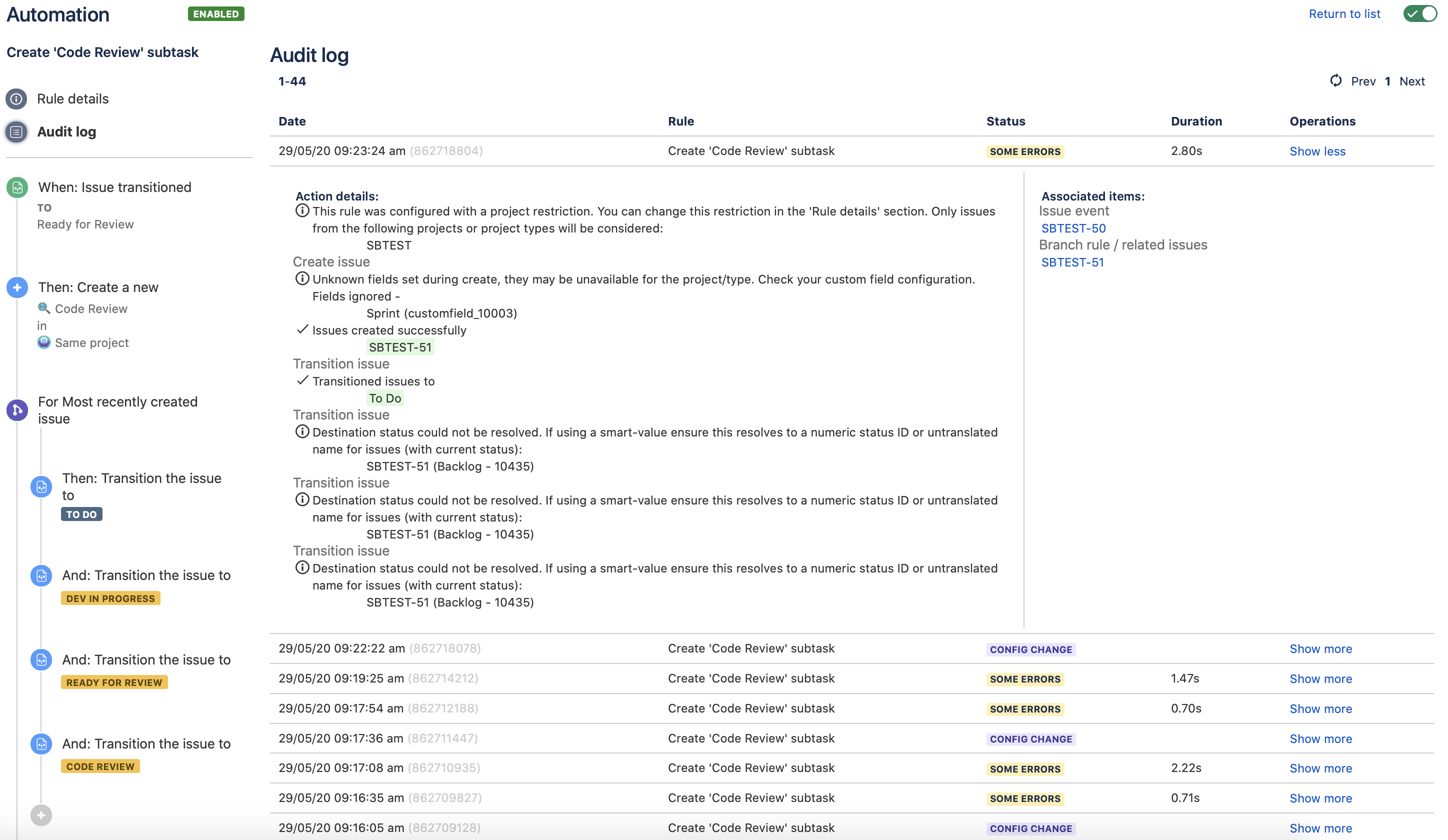Go to the Next audit log page

tap(1411, 81)
